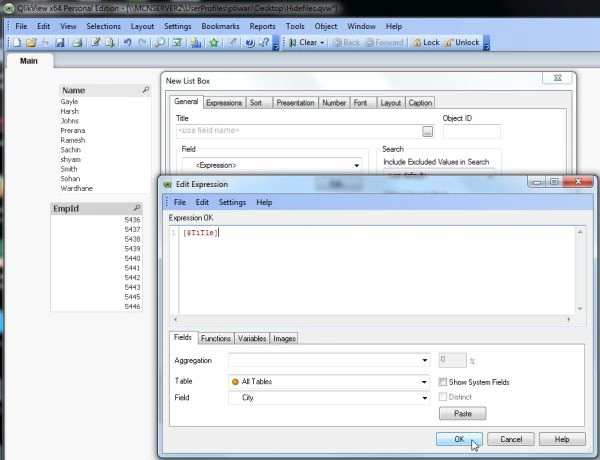Toggle the Distinct checkbox
This screenshot has height=460, width=600.
(x=443, y=397)
